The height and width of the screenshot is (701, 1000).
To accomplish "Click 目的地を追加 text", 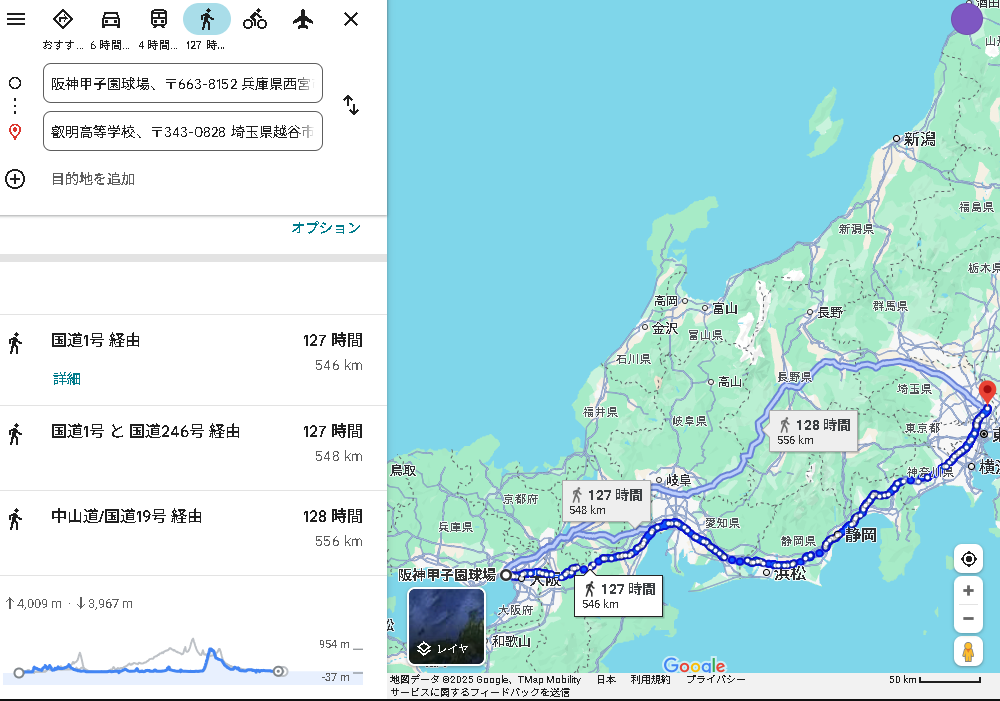I will pyautogui.click(x=93, y=179).
